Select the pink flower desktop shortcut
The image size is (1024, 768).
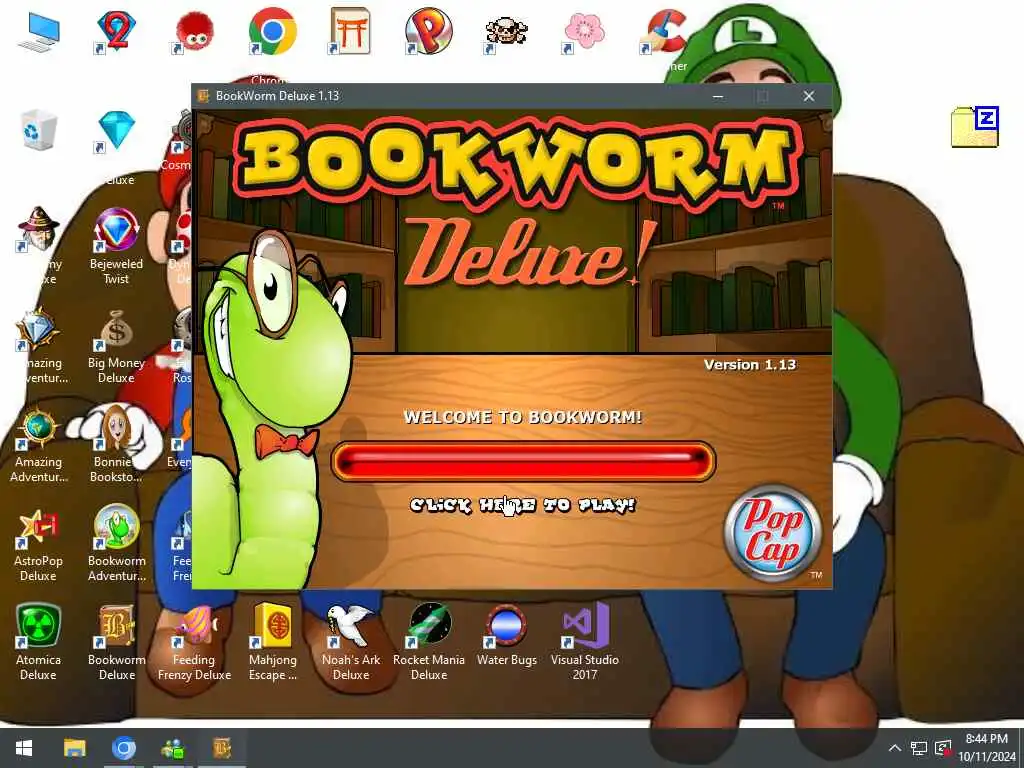click(x=584, y=31)
